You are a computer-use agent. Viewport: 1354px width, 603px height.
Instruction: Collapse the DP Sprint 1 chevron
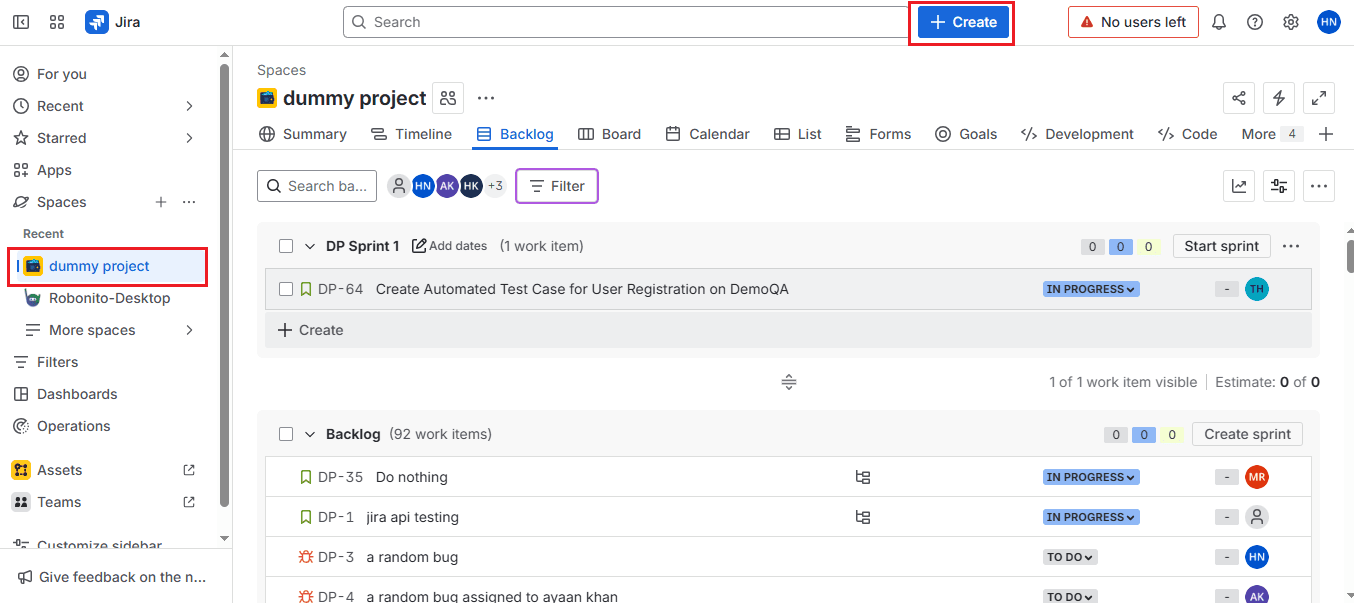[310, 246]
